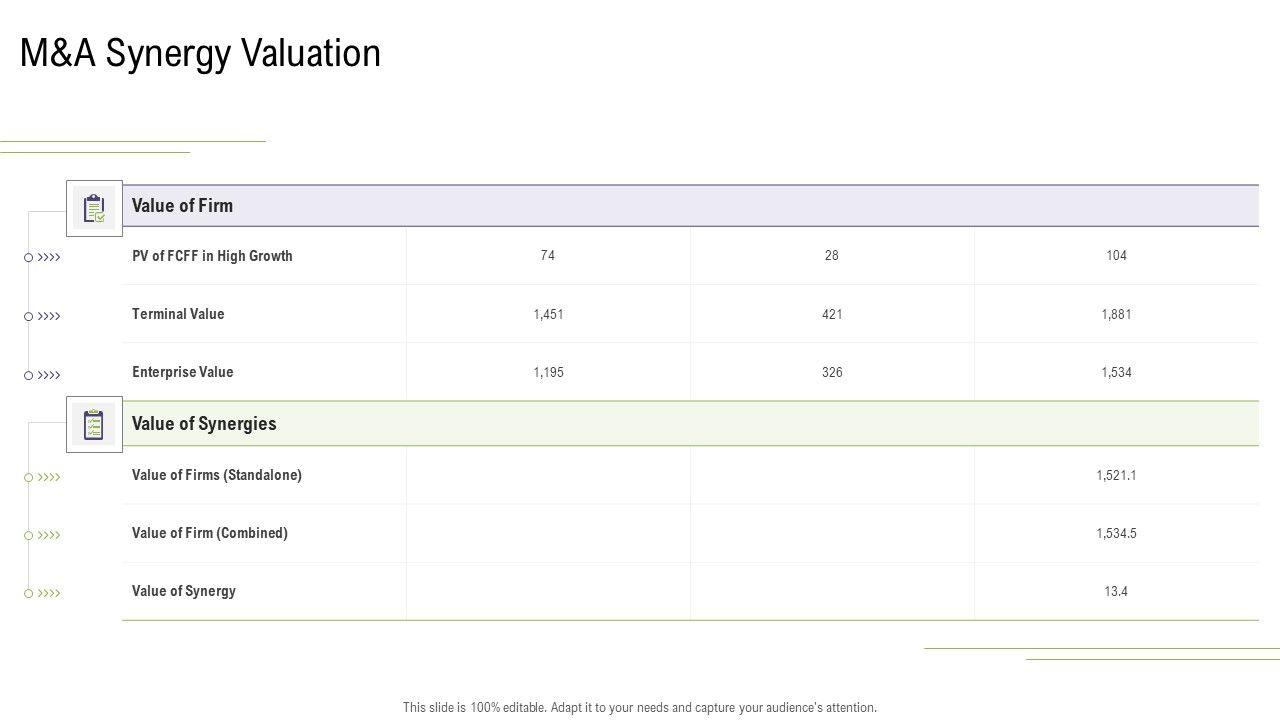Click the 1,881 terminal value cell
This screenshot has height=720, width=1280.
click(x=1116, y=314)
